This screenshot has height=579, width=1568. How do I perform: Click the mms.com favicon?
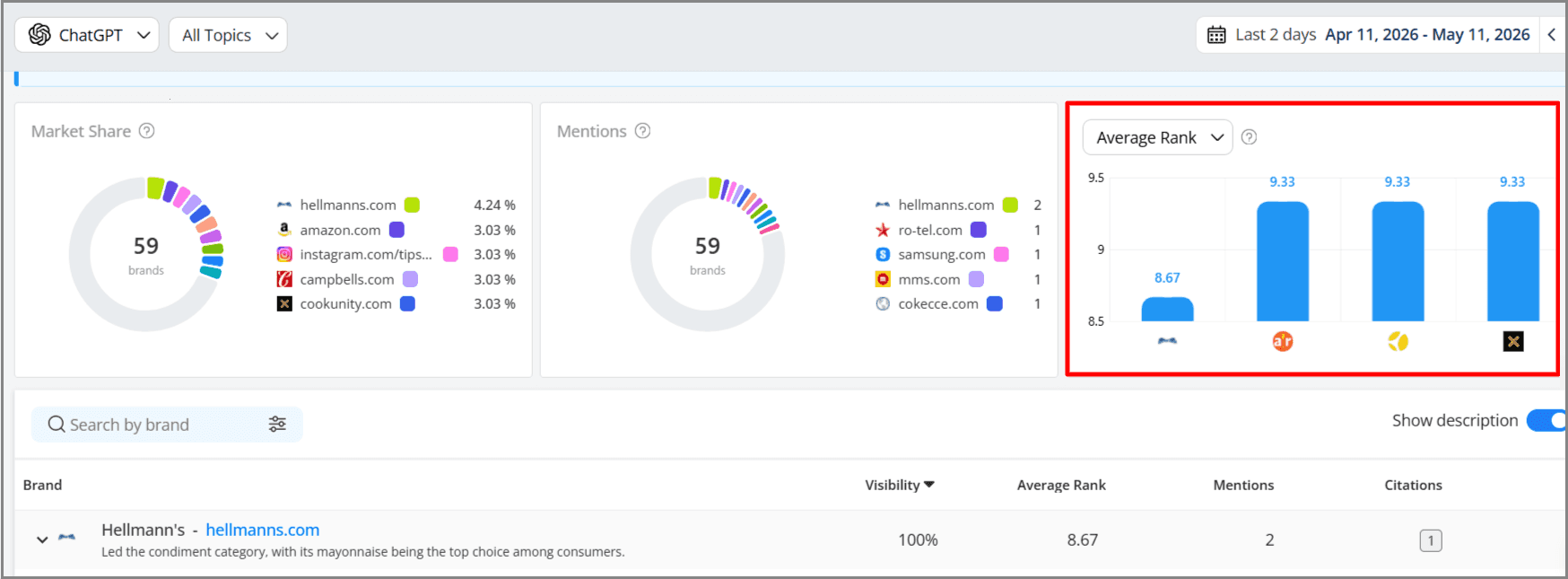(x=883, y=279)
